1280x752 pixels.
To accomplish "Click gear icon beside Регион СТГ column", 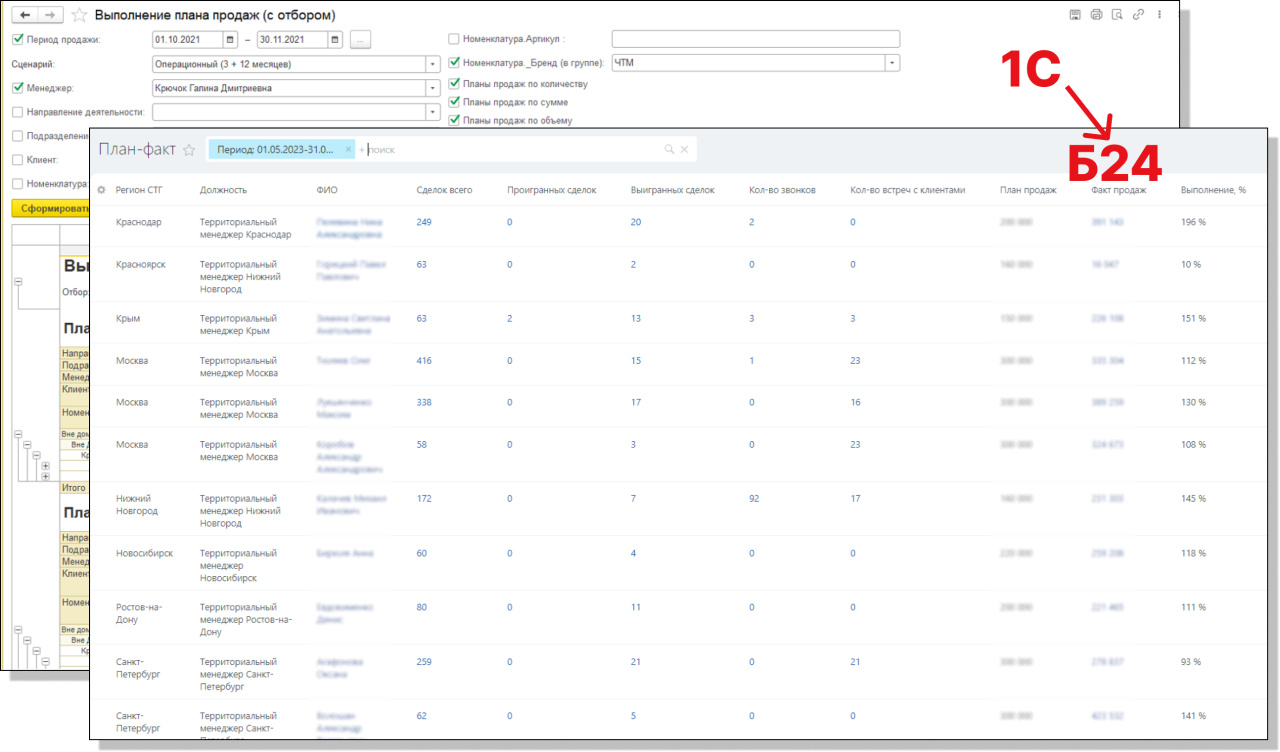I will click(101, 190).
